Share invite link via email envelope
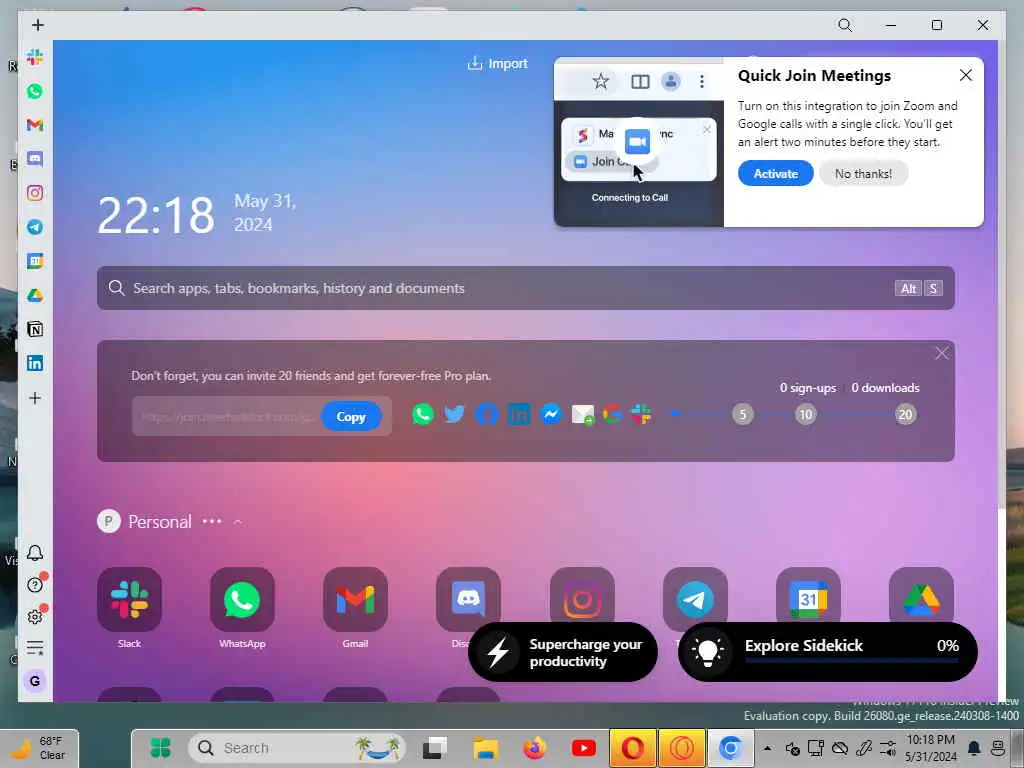Screen dimensions: 1024x768 pyautogui.click(x=583, y=414)
